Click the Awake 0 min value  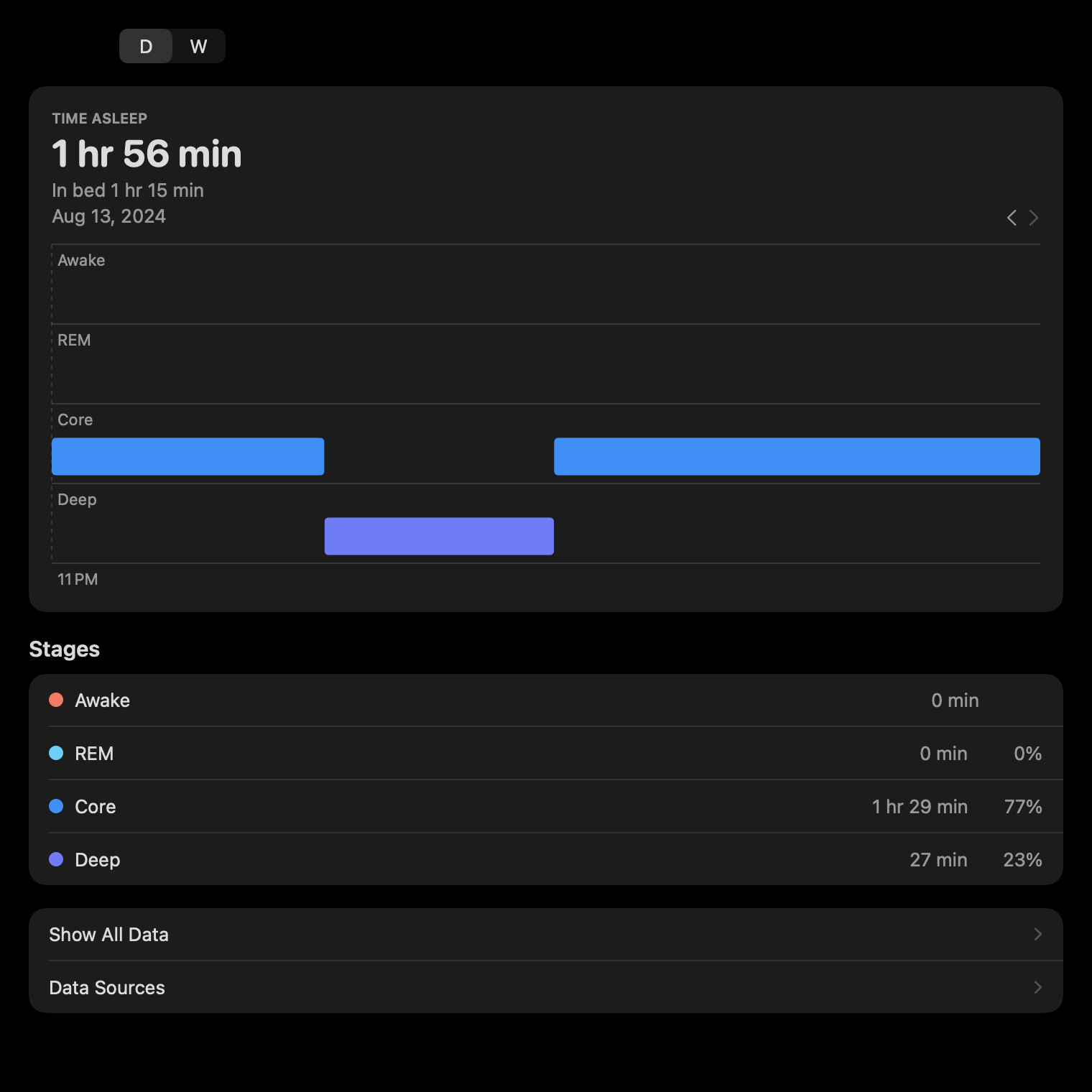[x=955, y=700]
